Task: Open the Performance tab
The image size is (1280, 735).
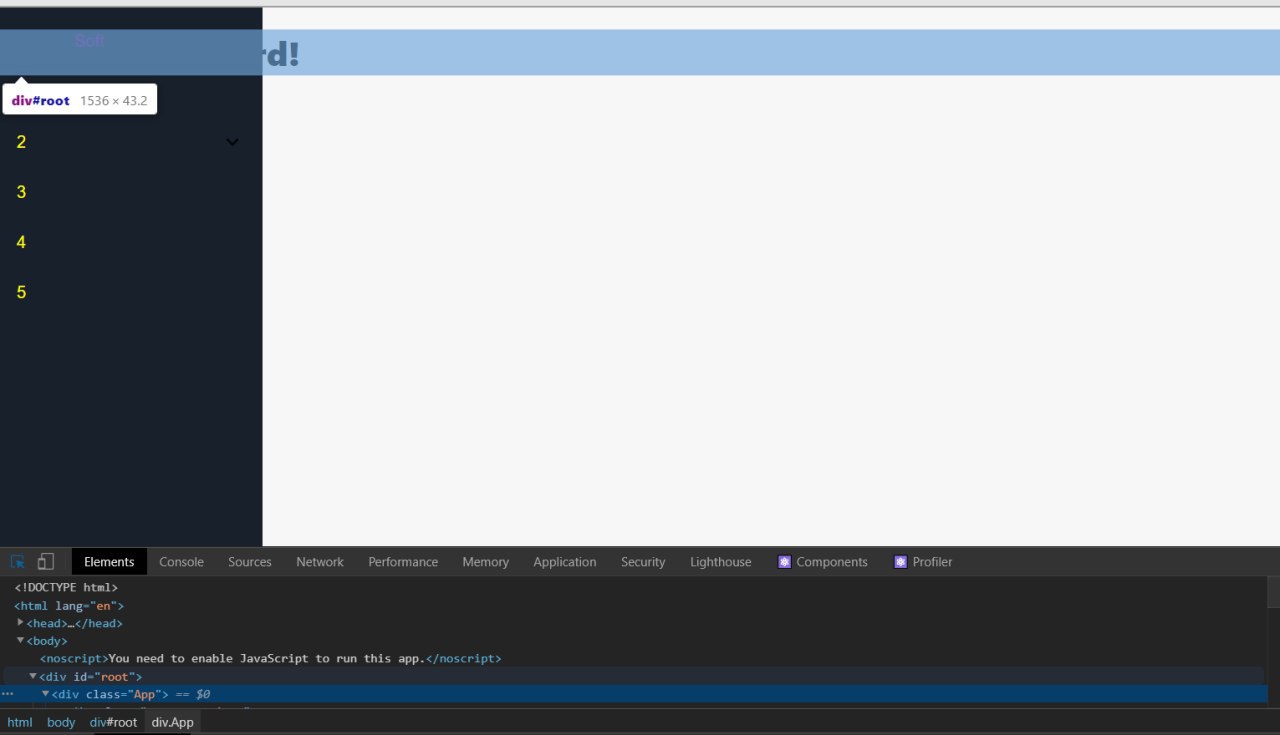Action: pos(403,562)
